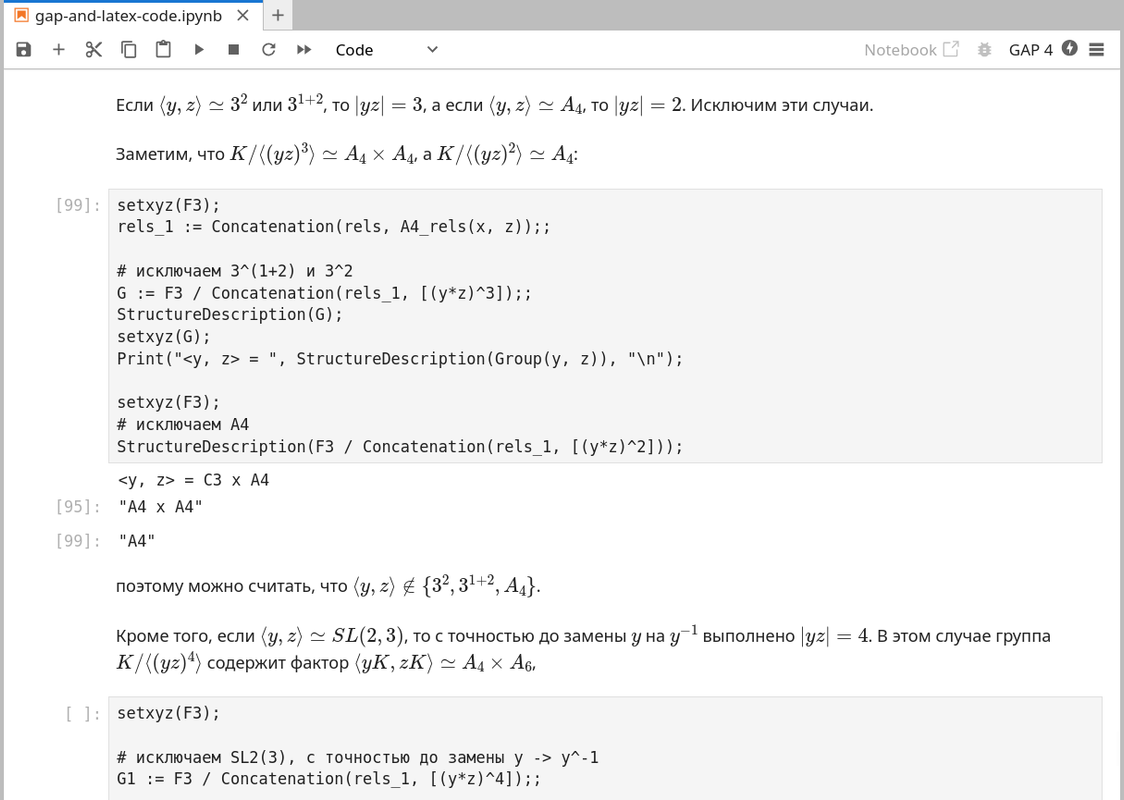Insert a new cell with the plus icon
Screen dimensions: 1124x800
(59, 49)
